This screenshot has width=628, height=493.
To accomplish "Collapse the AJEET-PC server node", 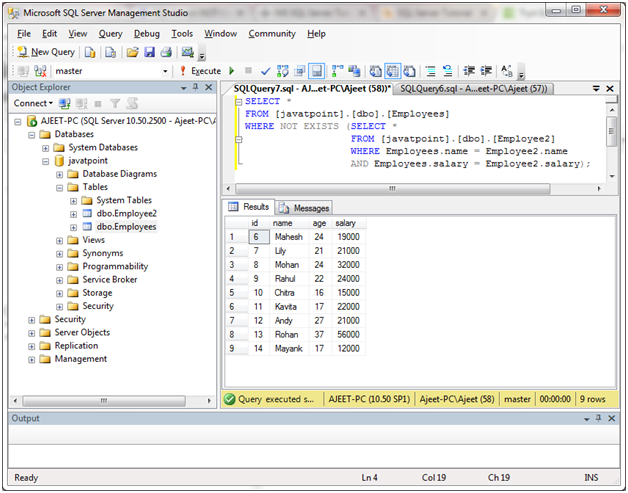I will tap(18, 121).
